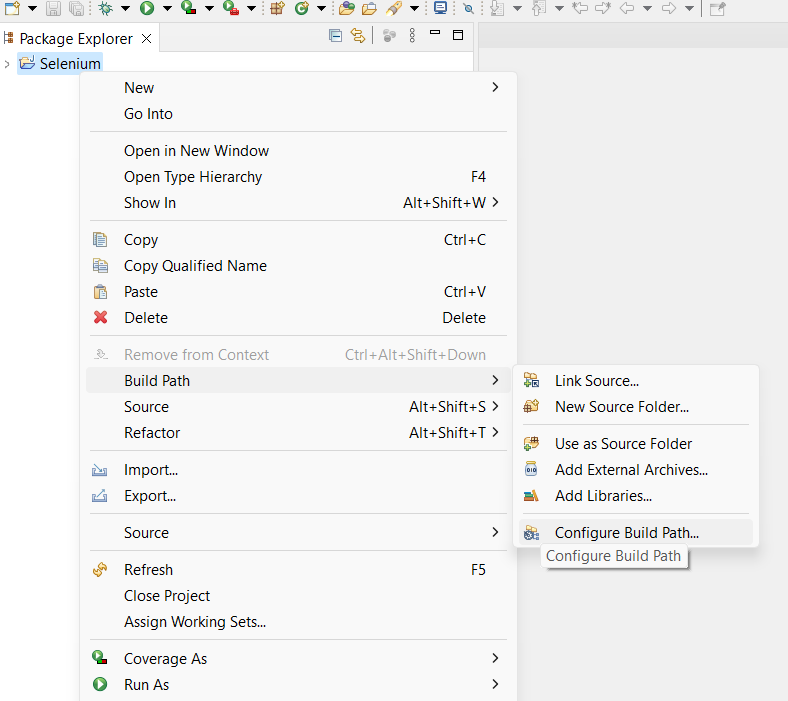Choose Copy Qualified Name
This screenshot has height=701, width=788.
click(x=298, y=266)
